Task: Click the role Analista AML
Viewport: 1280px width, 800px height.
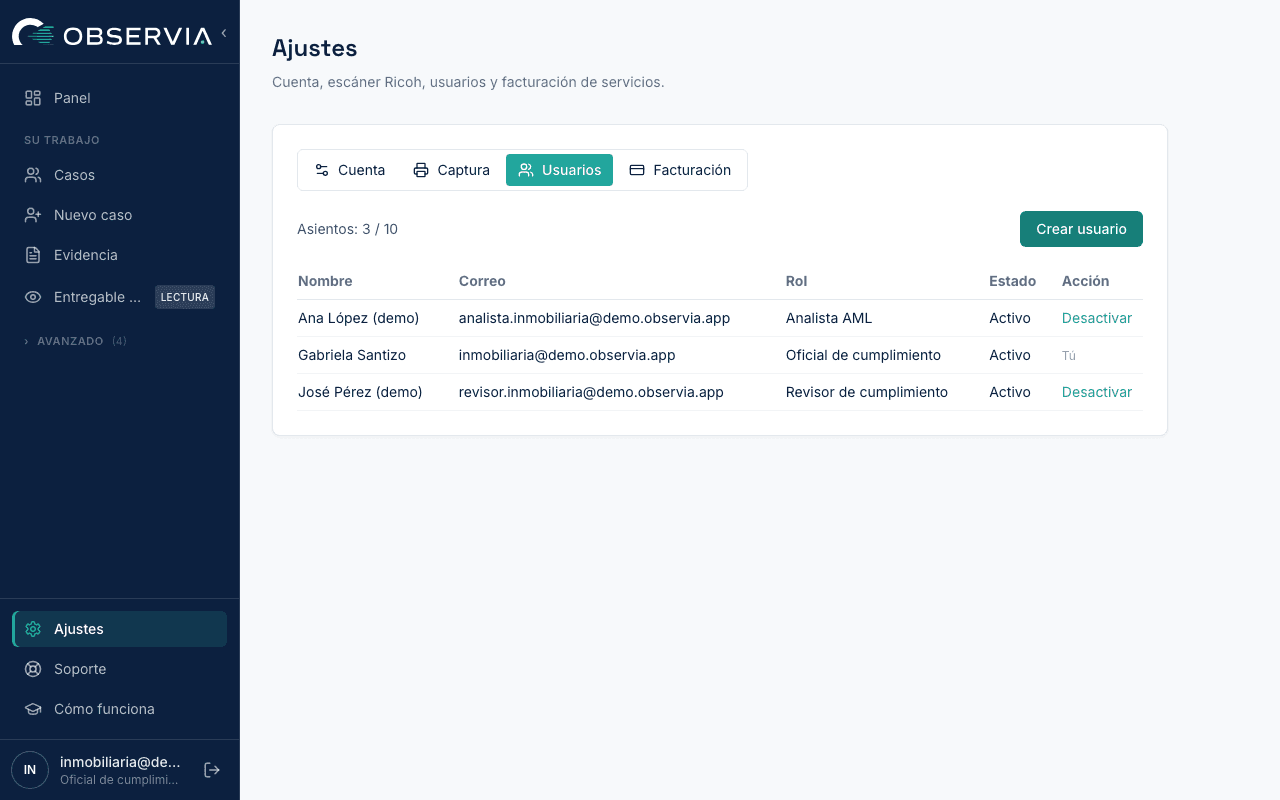Action: pos(829,318)
